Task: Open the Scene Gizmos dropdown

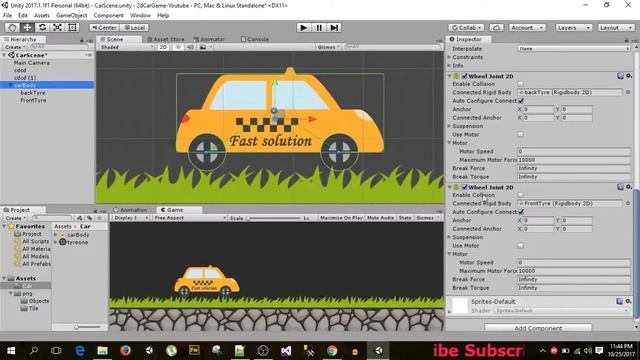Action: (x=329, y=47)
